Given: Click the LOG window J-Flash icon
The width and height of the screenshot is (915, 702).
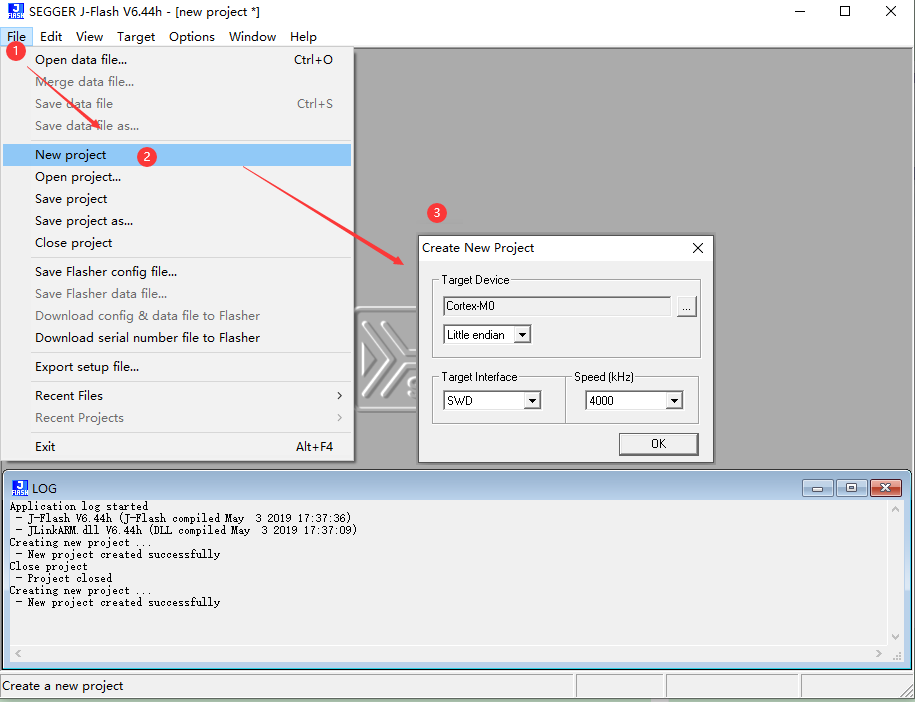Looking at the screenshot, I should pos(20,488).
